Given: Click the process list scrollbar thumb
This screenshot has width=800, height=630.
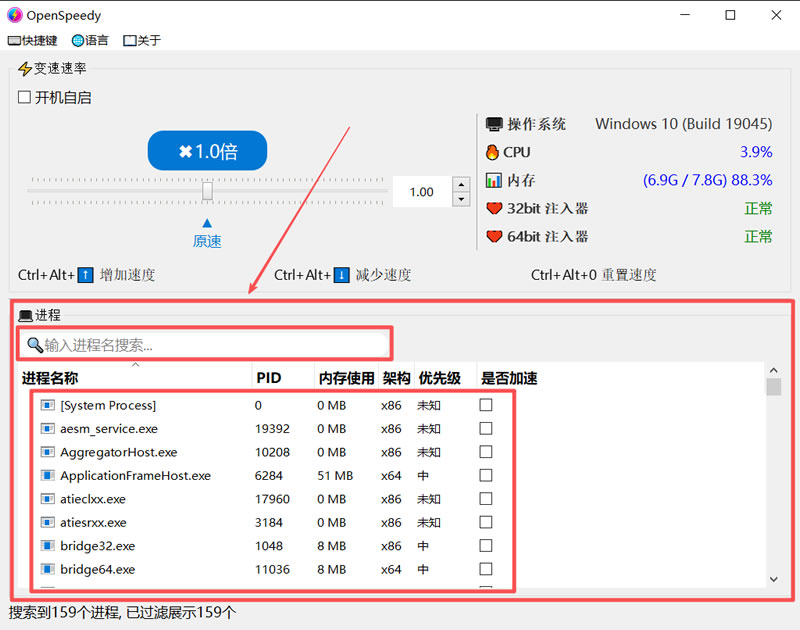Looking at the screenshot, I should (773, 387).
